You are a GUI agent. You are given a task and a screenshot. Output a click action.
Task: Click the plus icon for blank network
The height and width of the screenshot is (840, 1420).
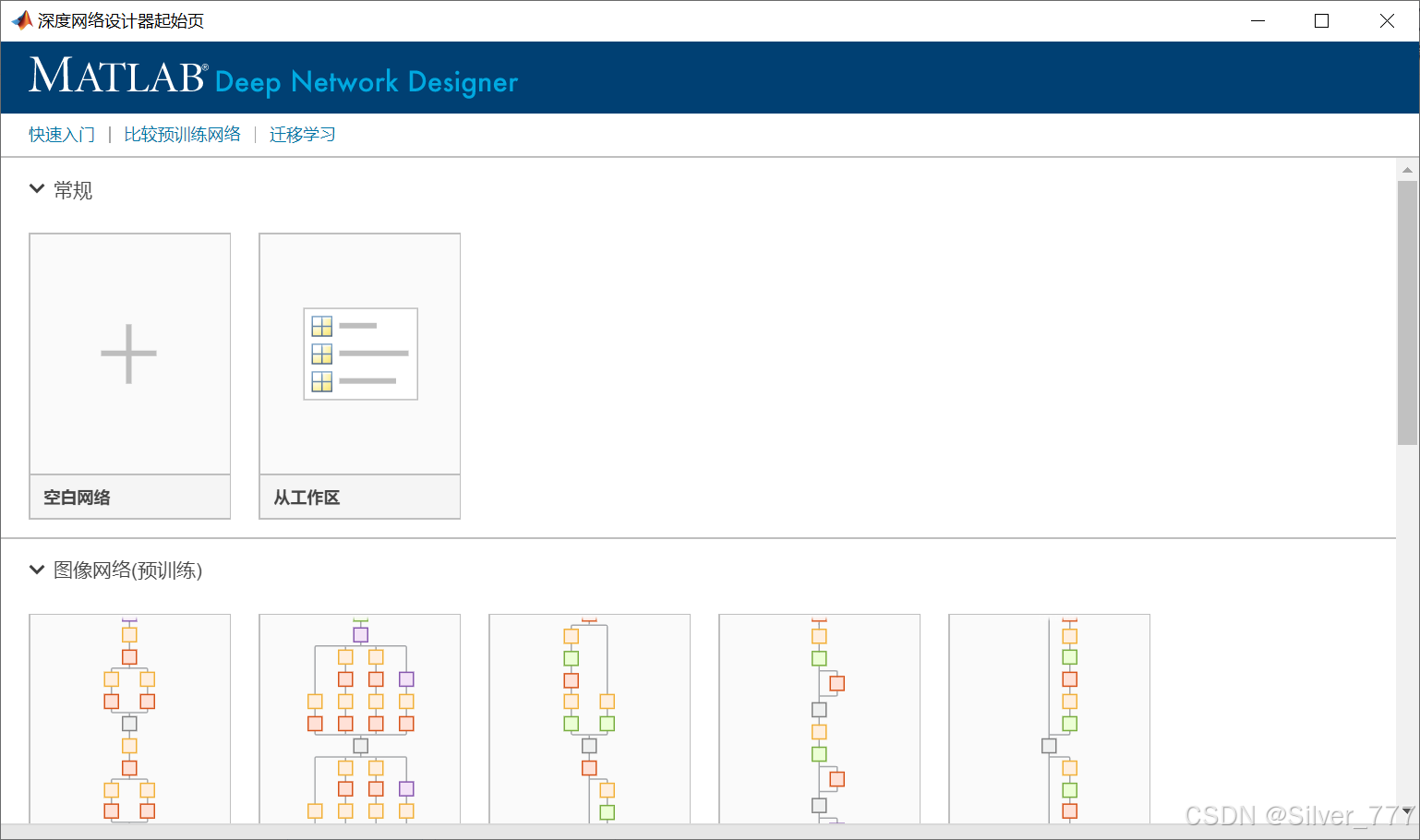(x=129, y=354)
